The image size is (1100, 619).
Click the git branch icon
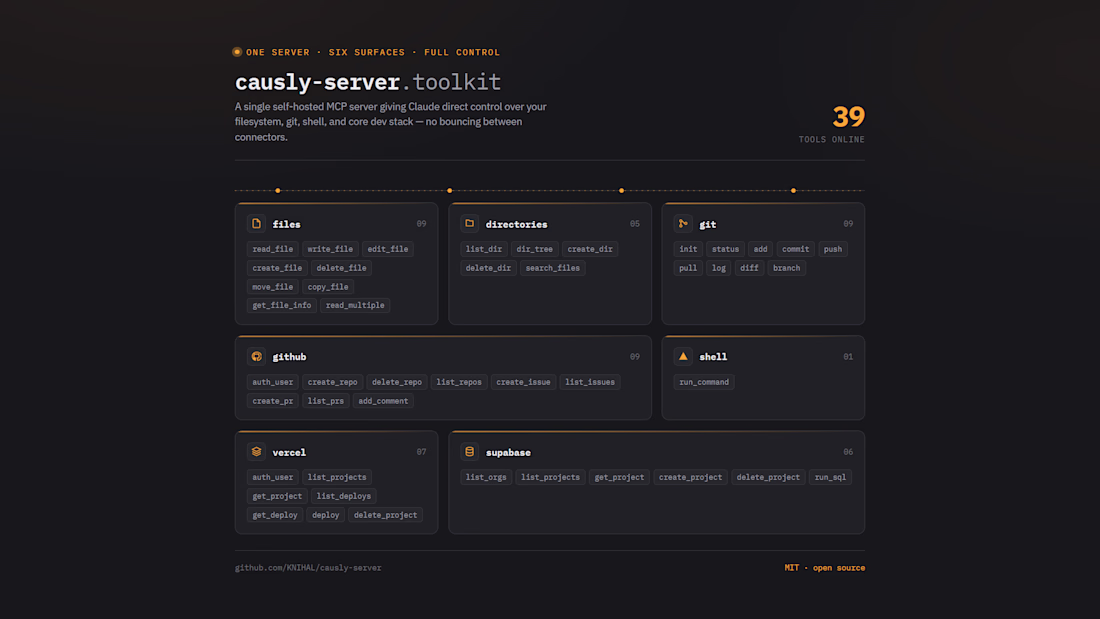click(683, 224)
